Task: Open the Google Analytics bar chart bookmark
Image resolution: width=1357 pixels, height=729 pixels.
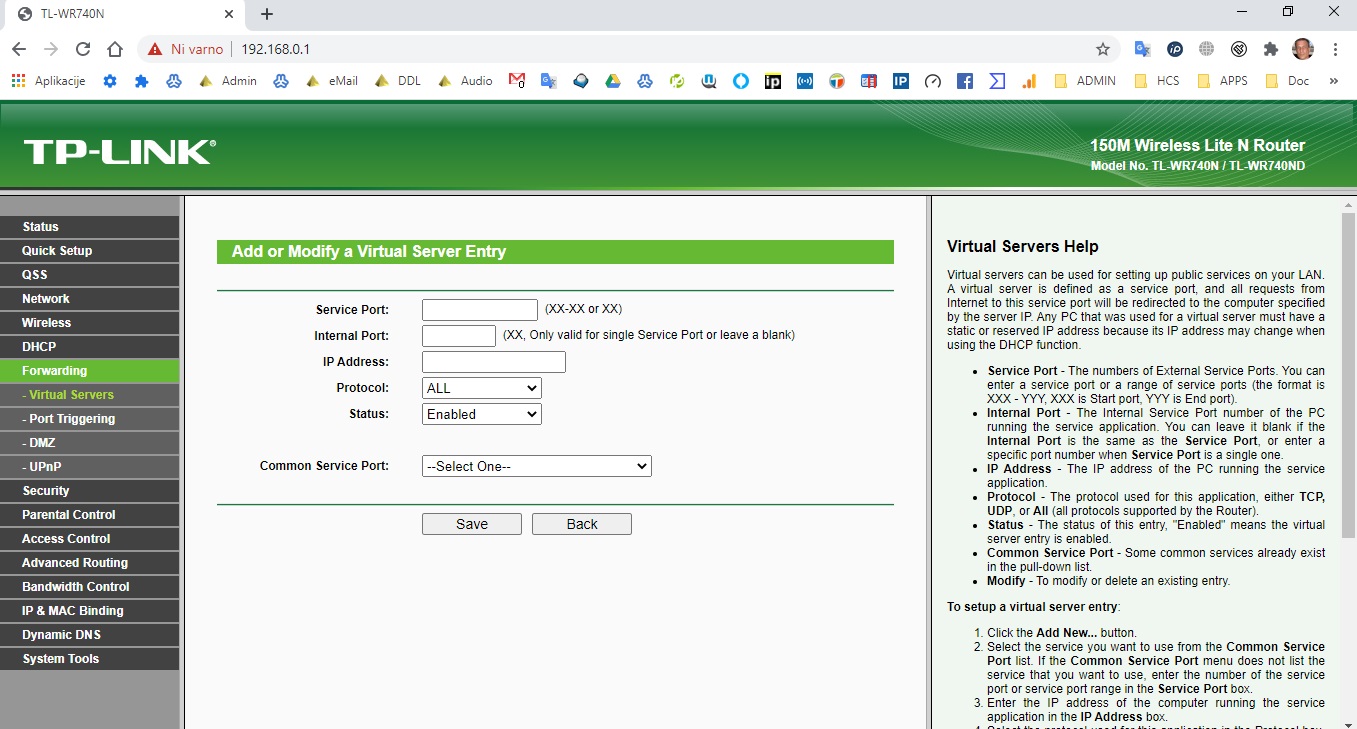Action: click(1029, 81)
